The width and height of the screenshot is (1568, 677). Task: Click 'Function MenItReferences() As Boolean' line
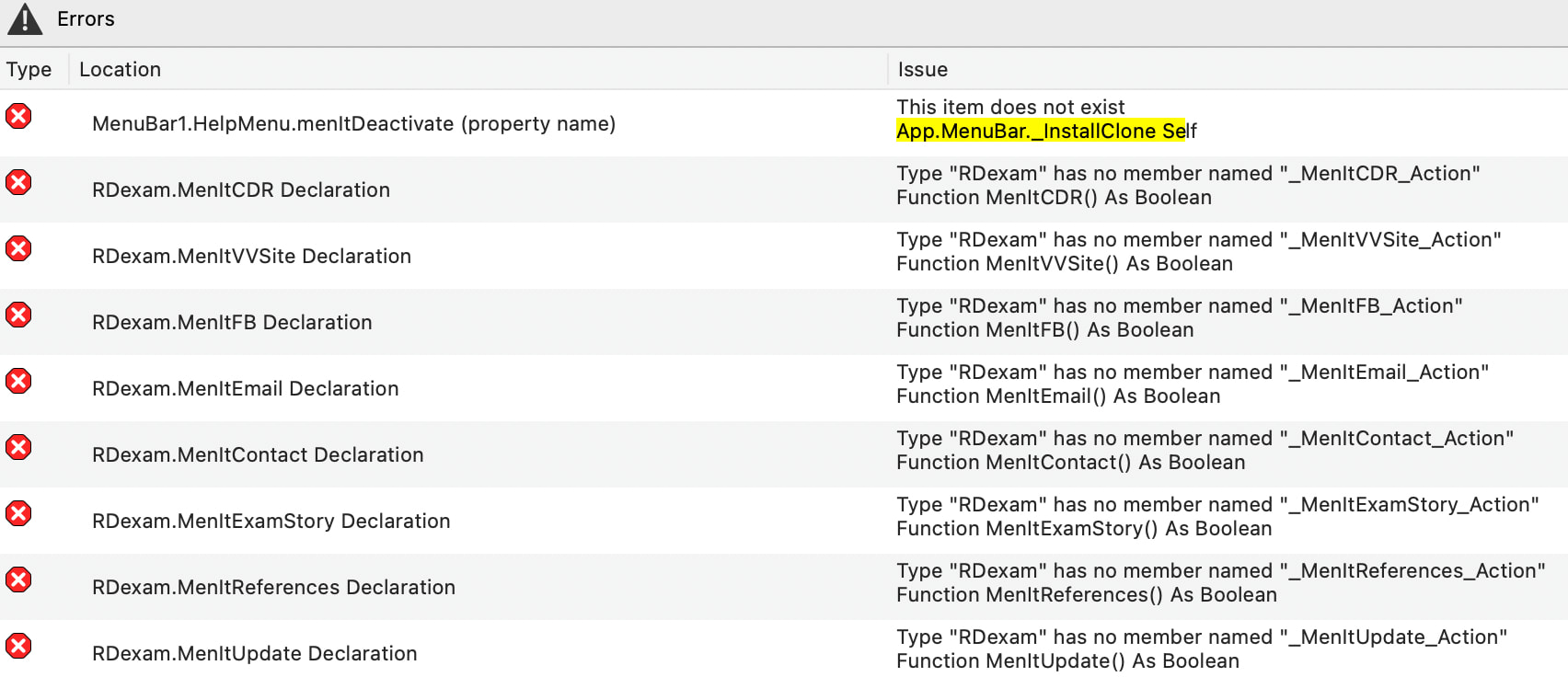1088,595
